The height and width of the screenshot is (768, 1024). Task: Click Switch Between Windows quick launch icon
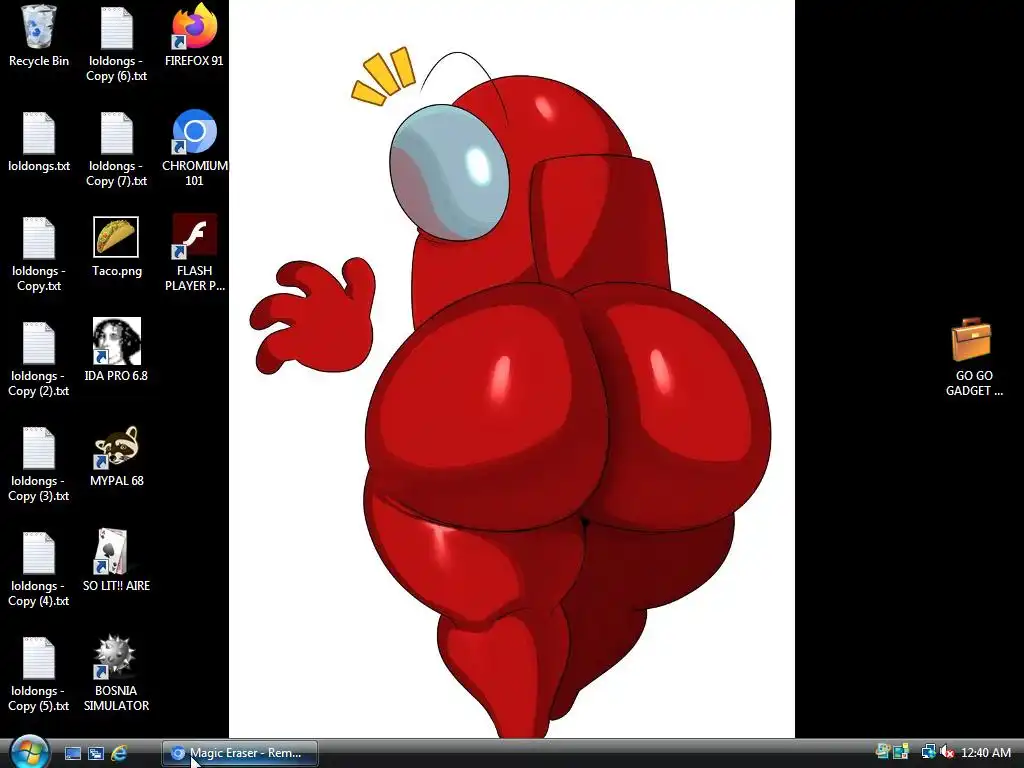click(x=96, y=754)
